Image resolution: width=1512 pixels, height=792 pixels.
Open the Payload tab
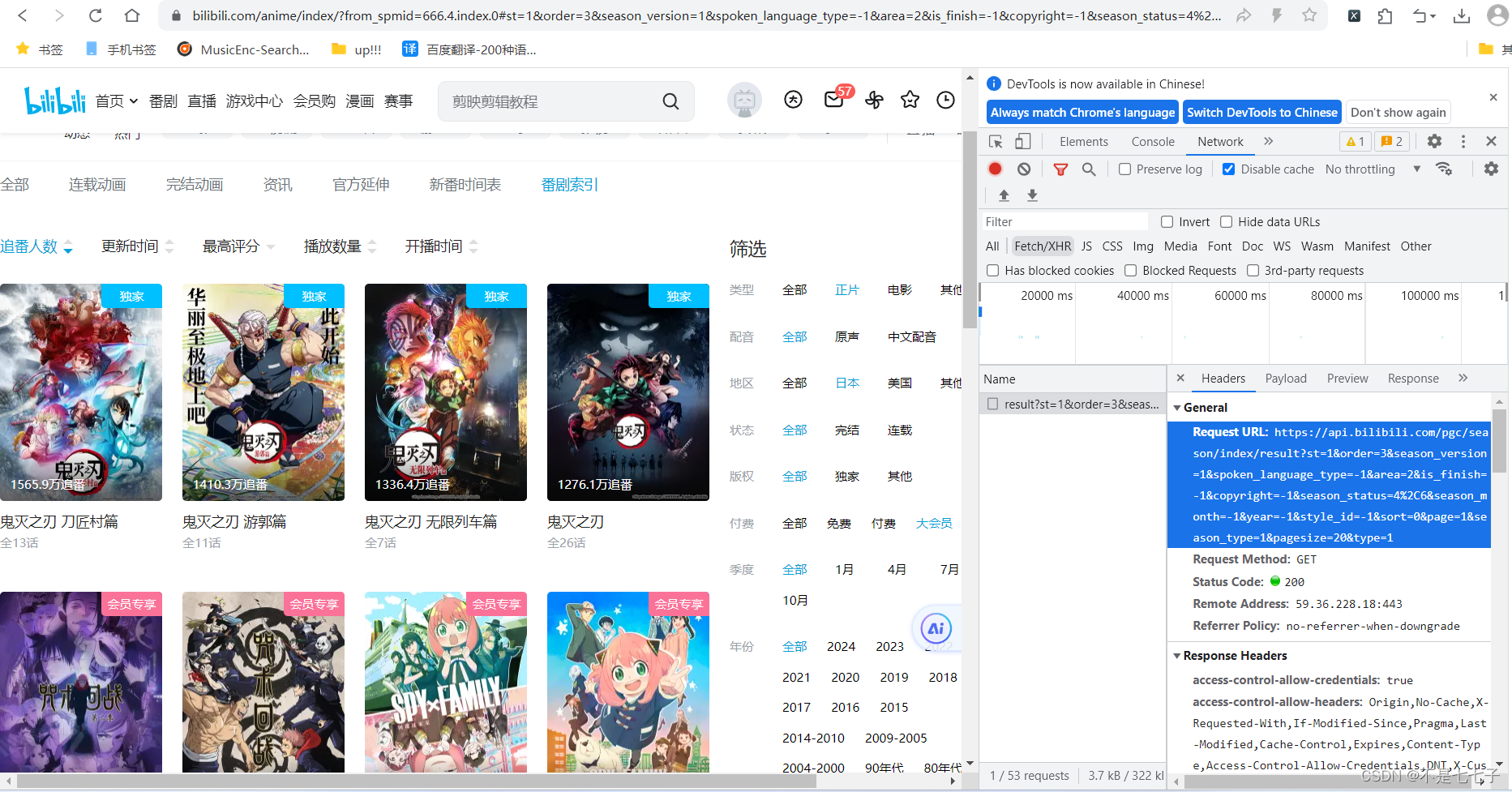point(1286,379)
